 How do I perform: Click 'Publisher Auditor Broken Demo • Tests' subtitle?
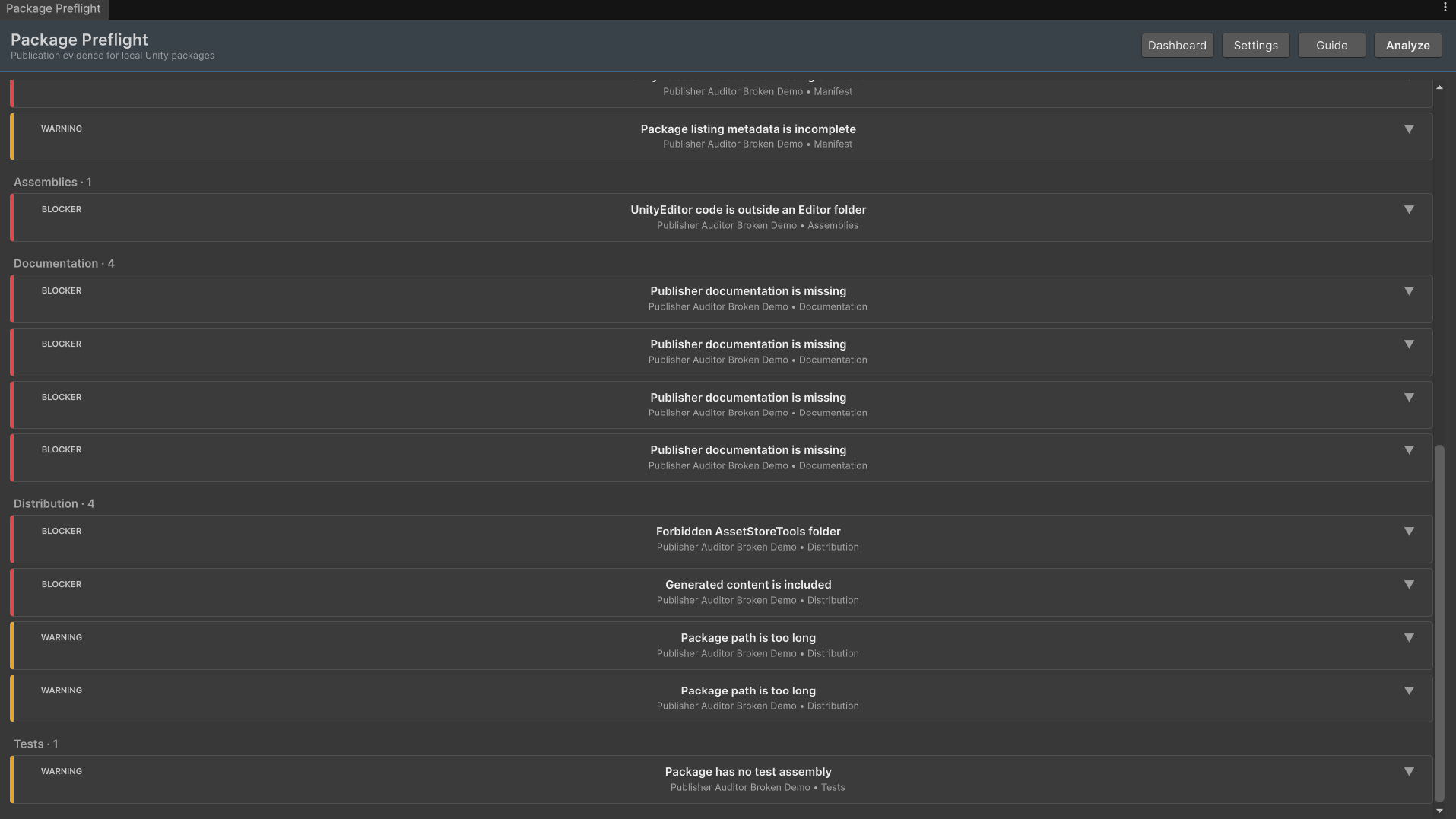pos(758,788)
